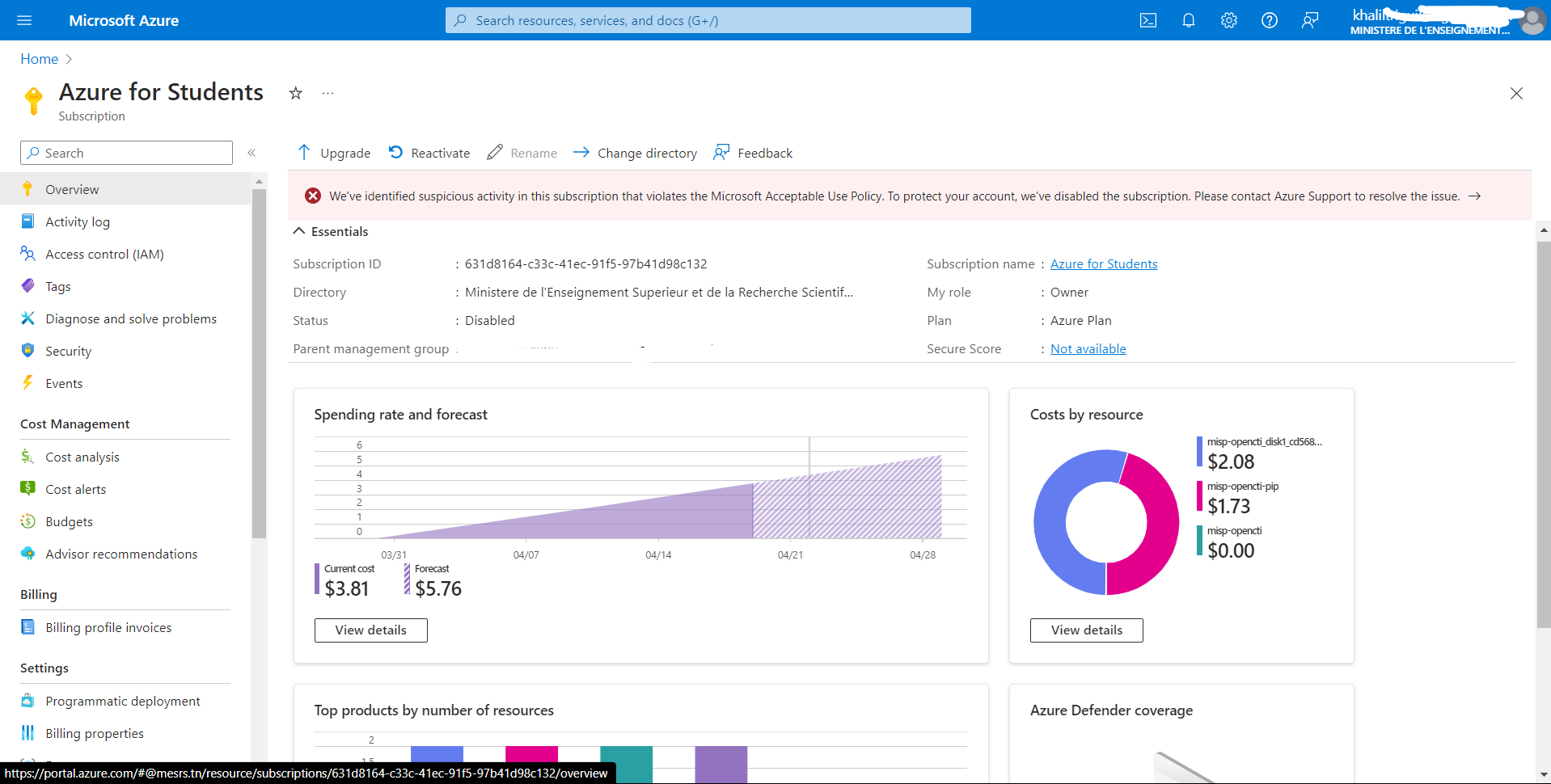Pin subscription with the star icon
Viewport: 1551px width, 784px height.
296,93
